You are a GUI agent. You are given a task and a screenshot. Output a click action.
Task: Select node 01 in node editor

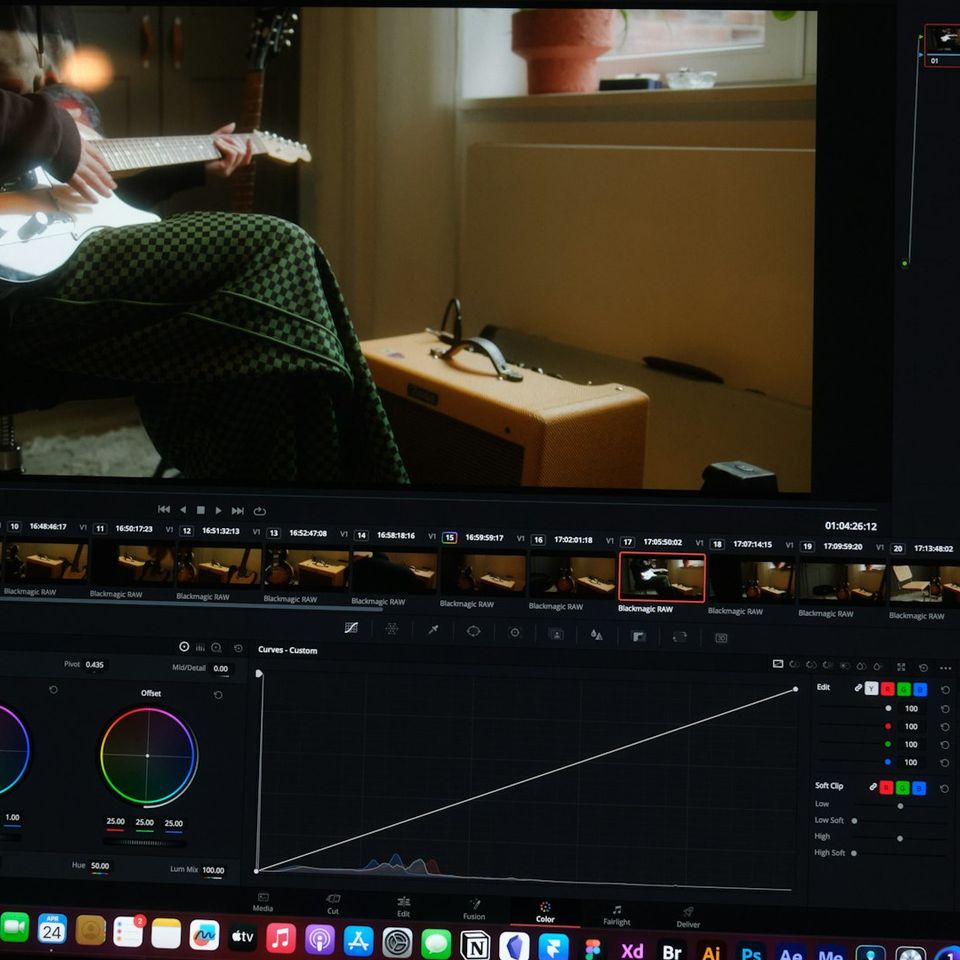(x=942, y=44)
